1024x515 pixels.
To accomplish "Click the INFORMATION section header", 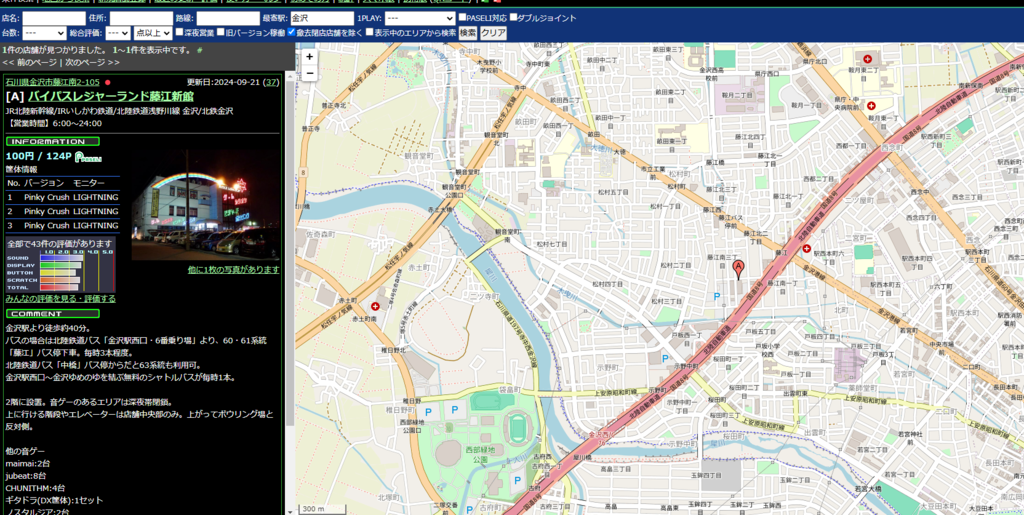I will click(52, 142).
